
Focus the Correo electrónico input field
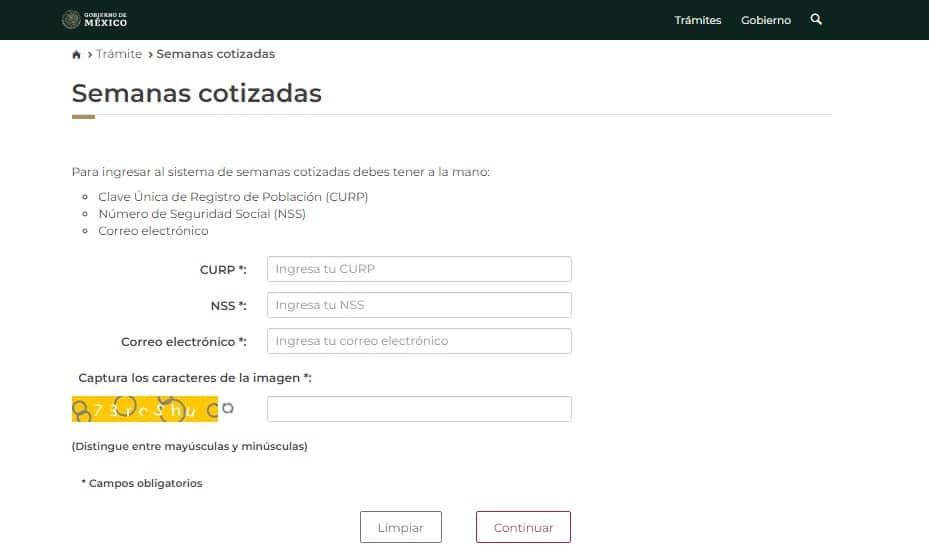(419, 341)
